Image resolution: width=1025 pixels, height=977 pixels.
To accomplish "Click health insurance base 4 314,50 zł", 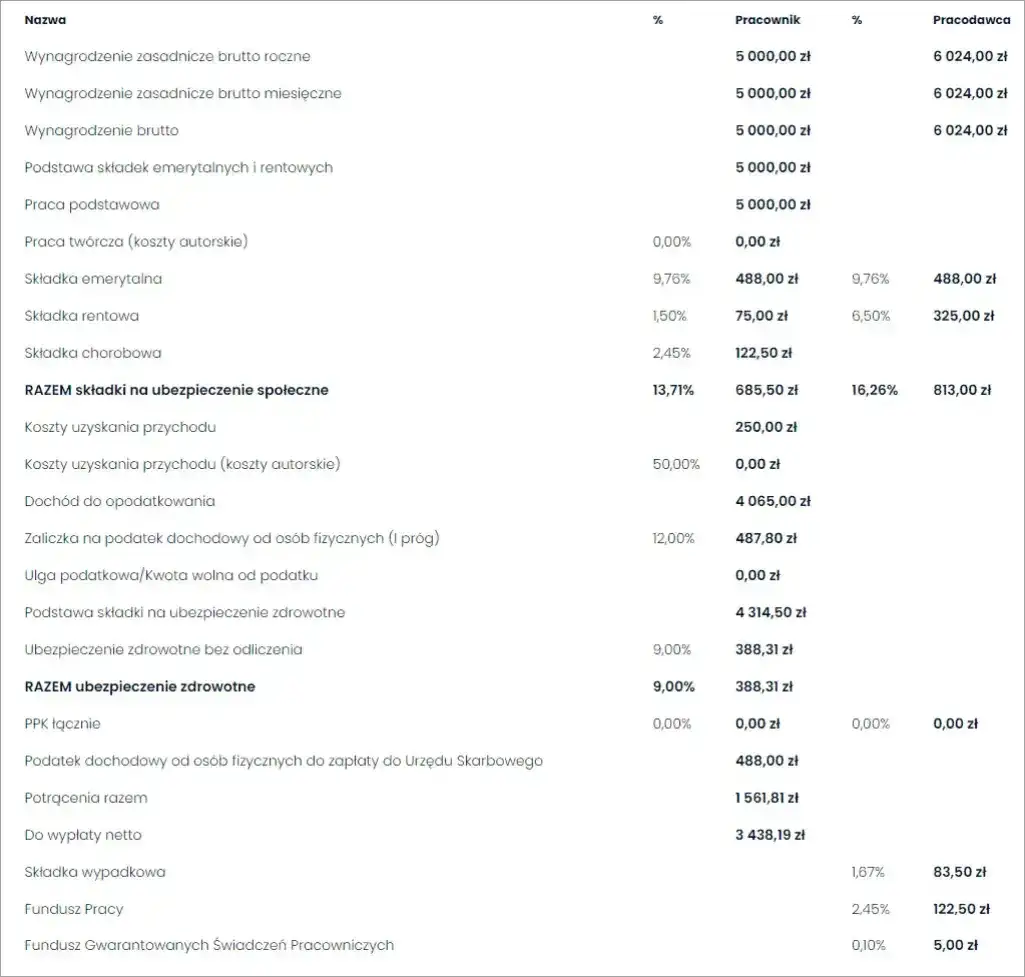I will (770, 612).
